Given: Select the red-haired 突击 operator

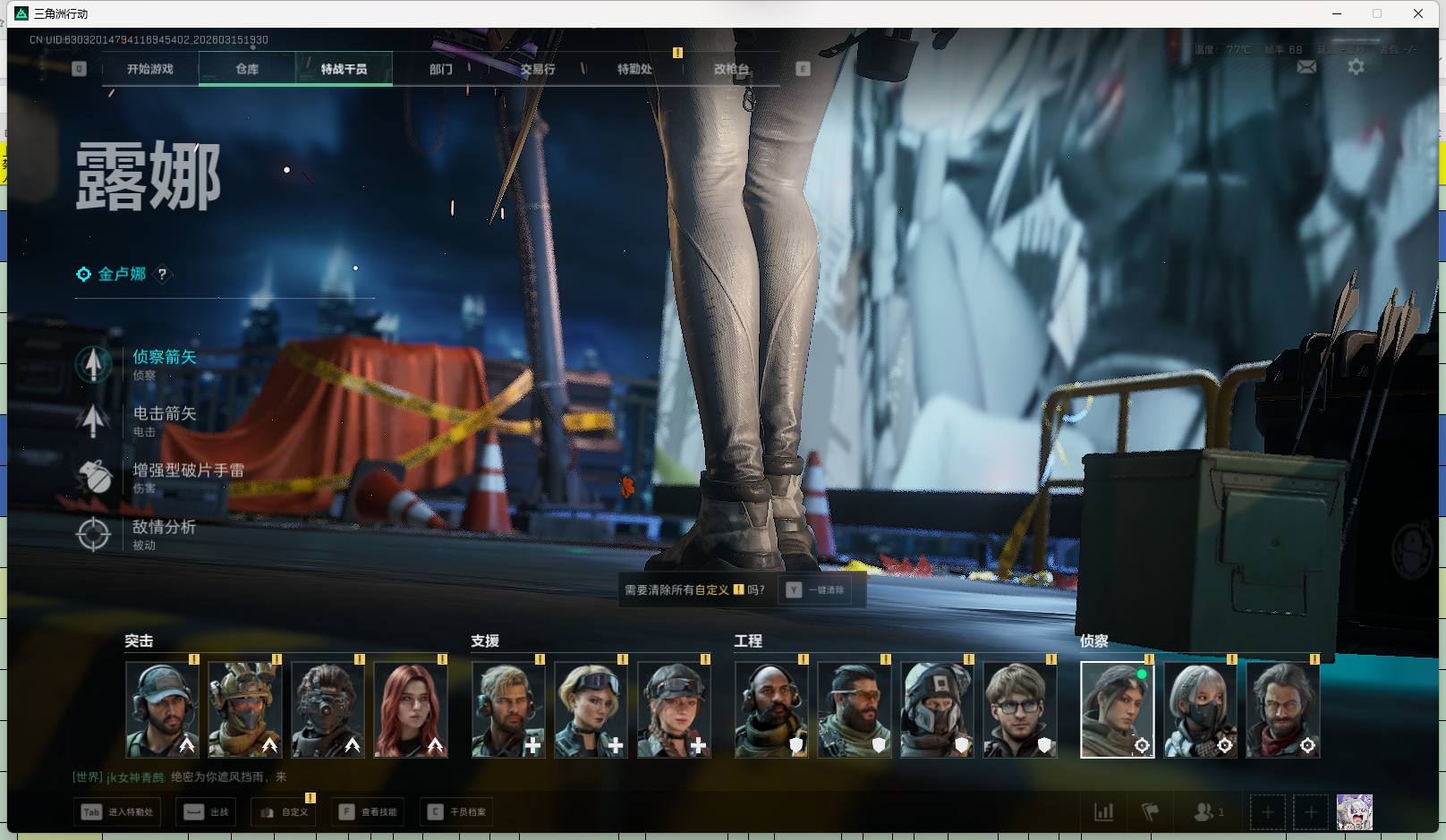Looking at the screenshot, I should [x=410, y=709].
